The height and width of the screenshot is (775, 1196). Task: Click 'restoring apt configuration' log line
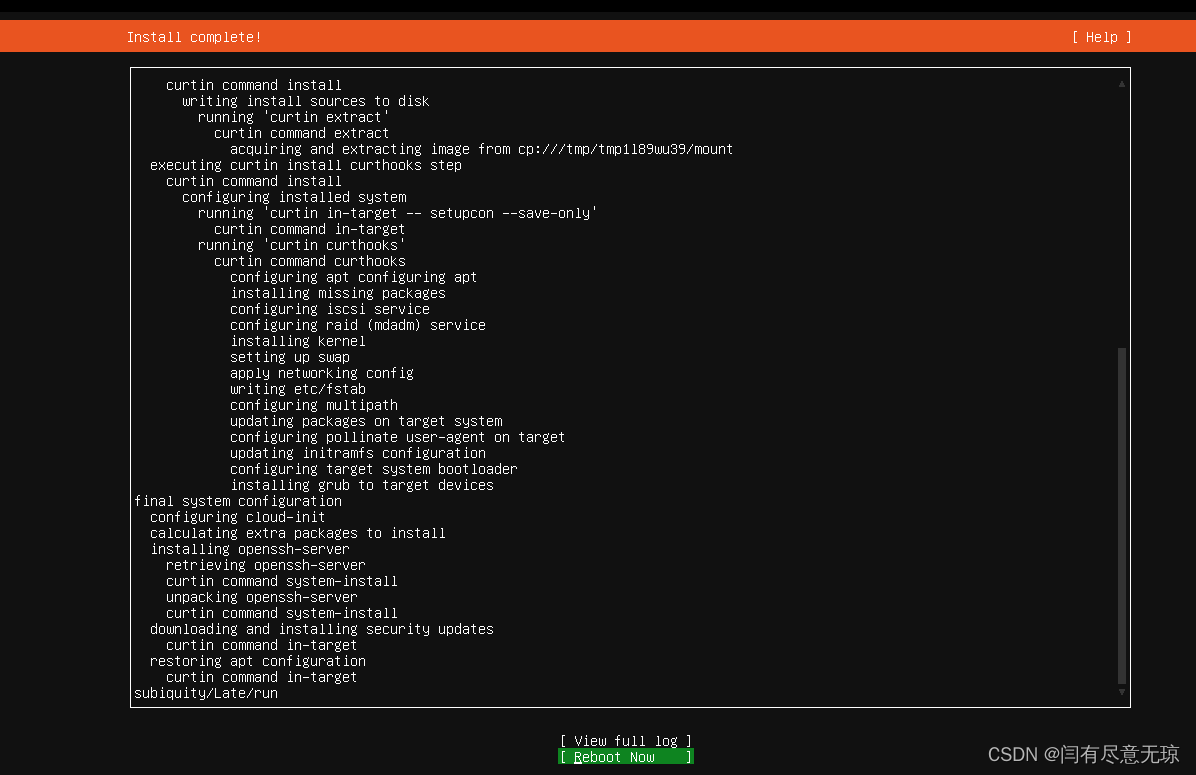[x=258, y=661]
